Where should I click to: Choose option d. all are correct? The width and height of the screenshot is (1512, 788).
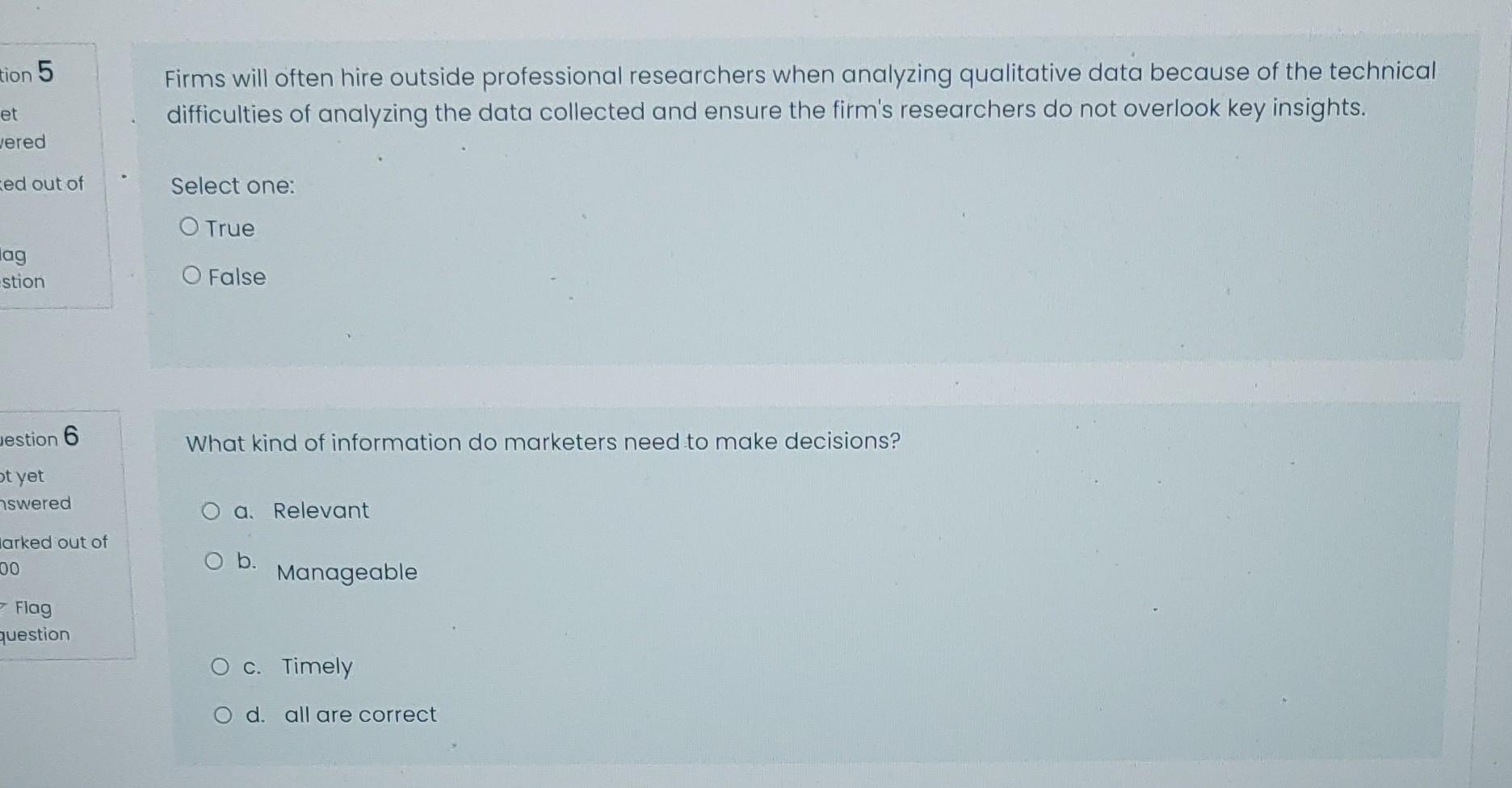[x=224, y=714]
